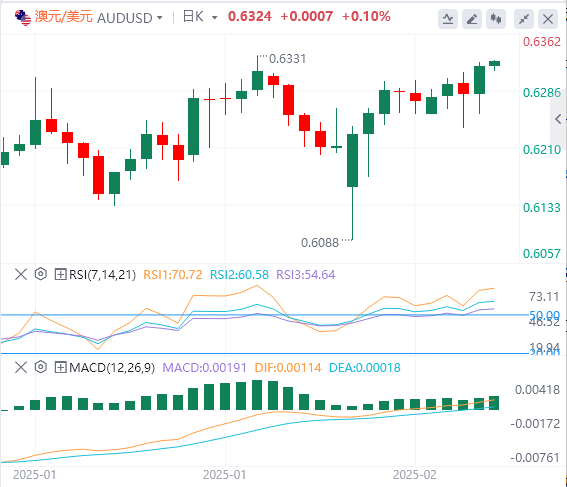Remove the MACD indicator panel
The image size is (567, 487).
point(21,368)
